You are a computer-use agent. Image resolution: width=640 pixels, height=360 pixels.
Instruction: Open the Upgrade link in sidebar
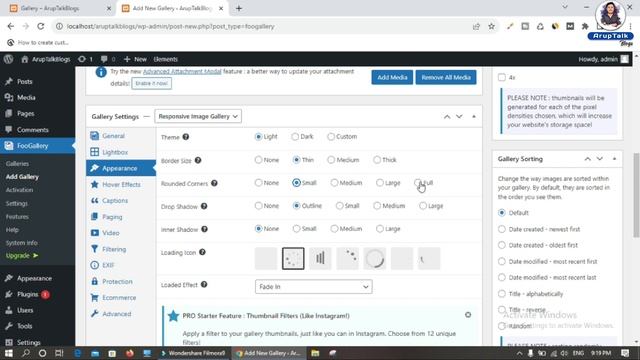point(22,256)
